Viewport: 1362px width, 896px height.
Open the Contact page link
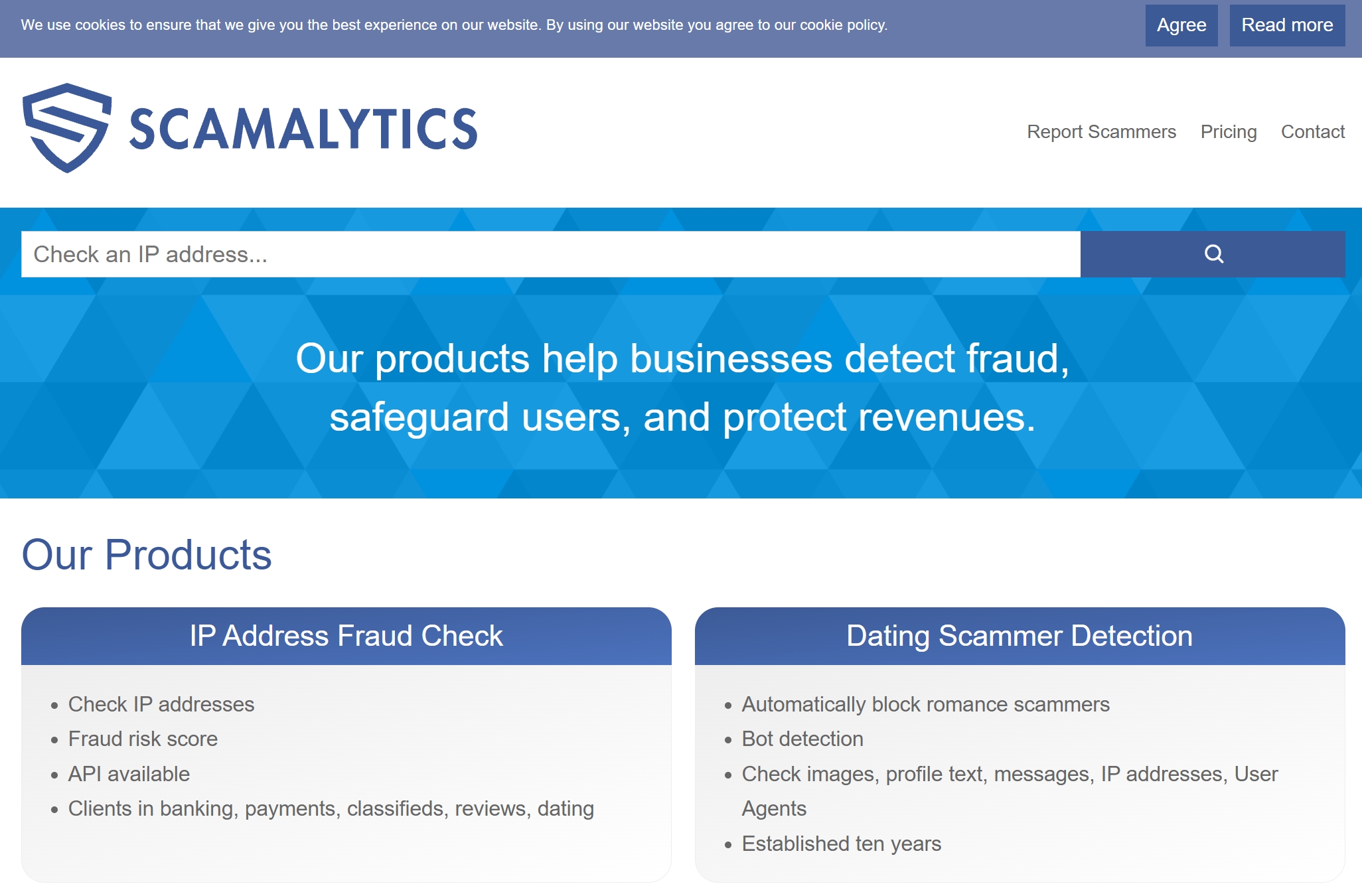[1312, 131]
